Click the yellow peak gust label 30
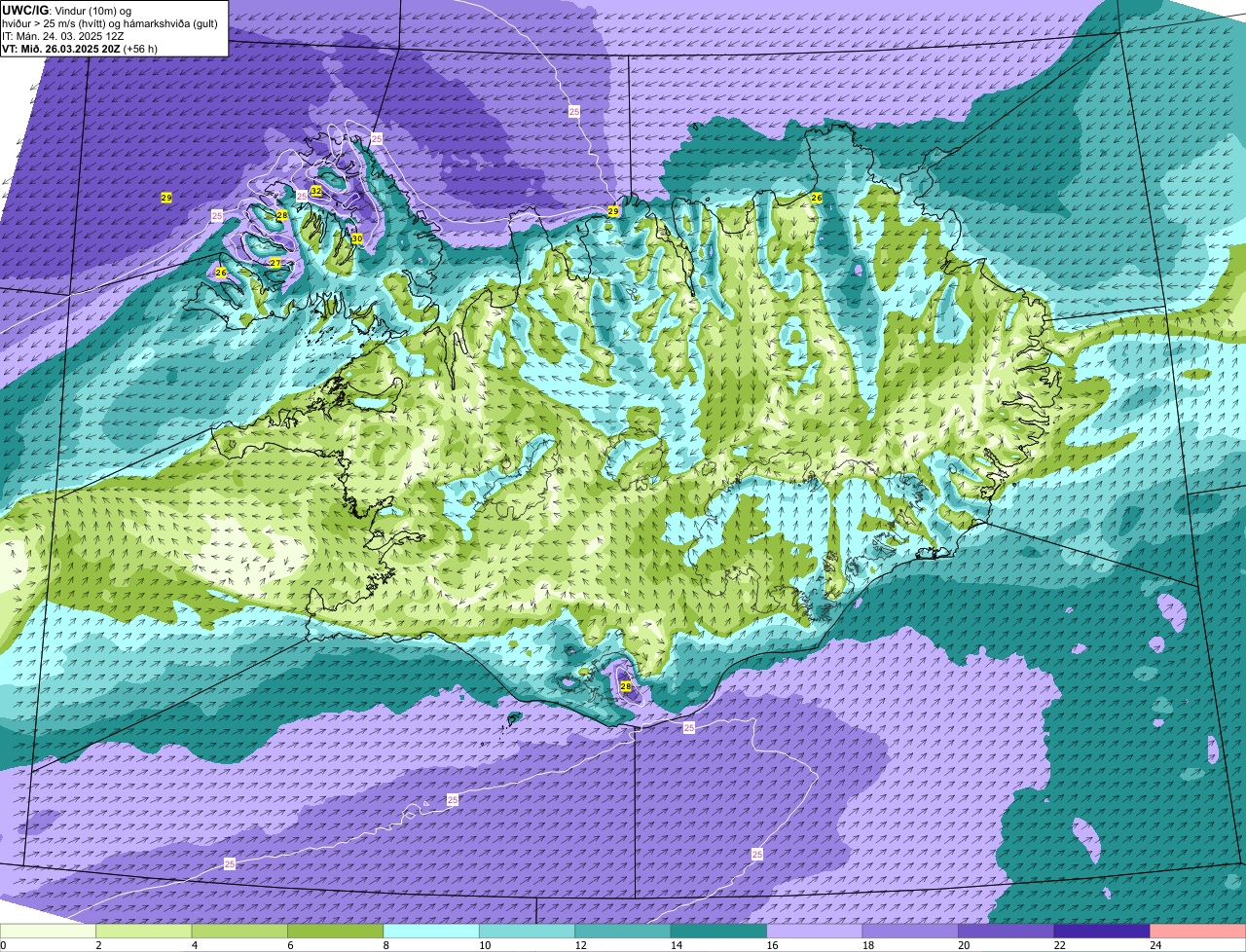Screen dimensions: 1246x952 [357, 238]
